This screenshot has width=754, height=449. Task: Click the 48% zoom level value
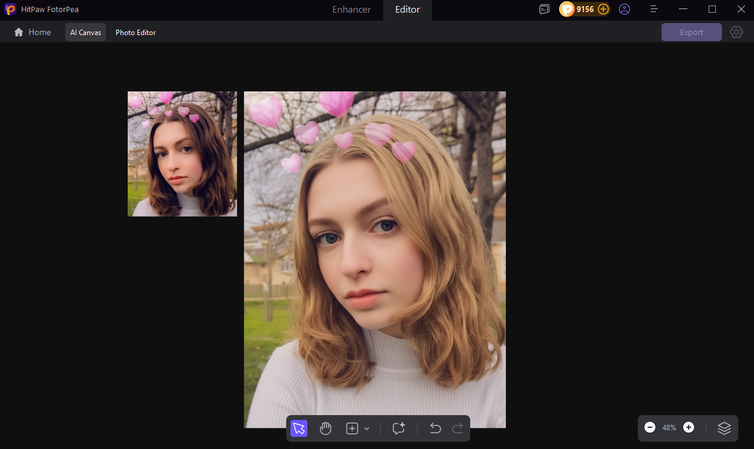(669, 427)
